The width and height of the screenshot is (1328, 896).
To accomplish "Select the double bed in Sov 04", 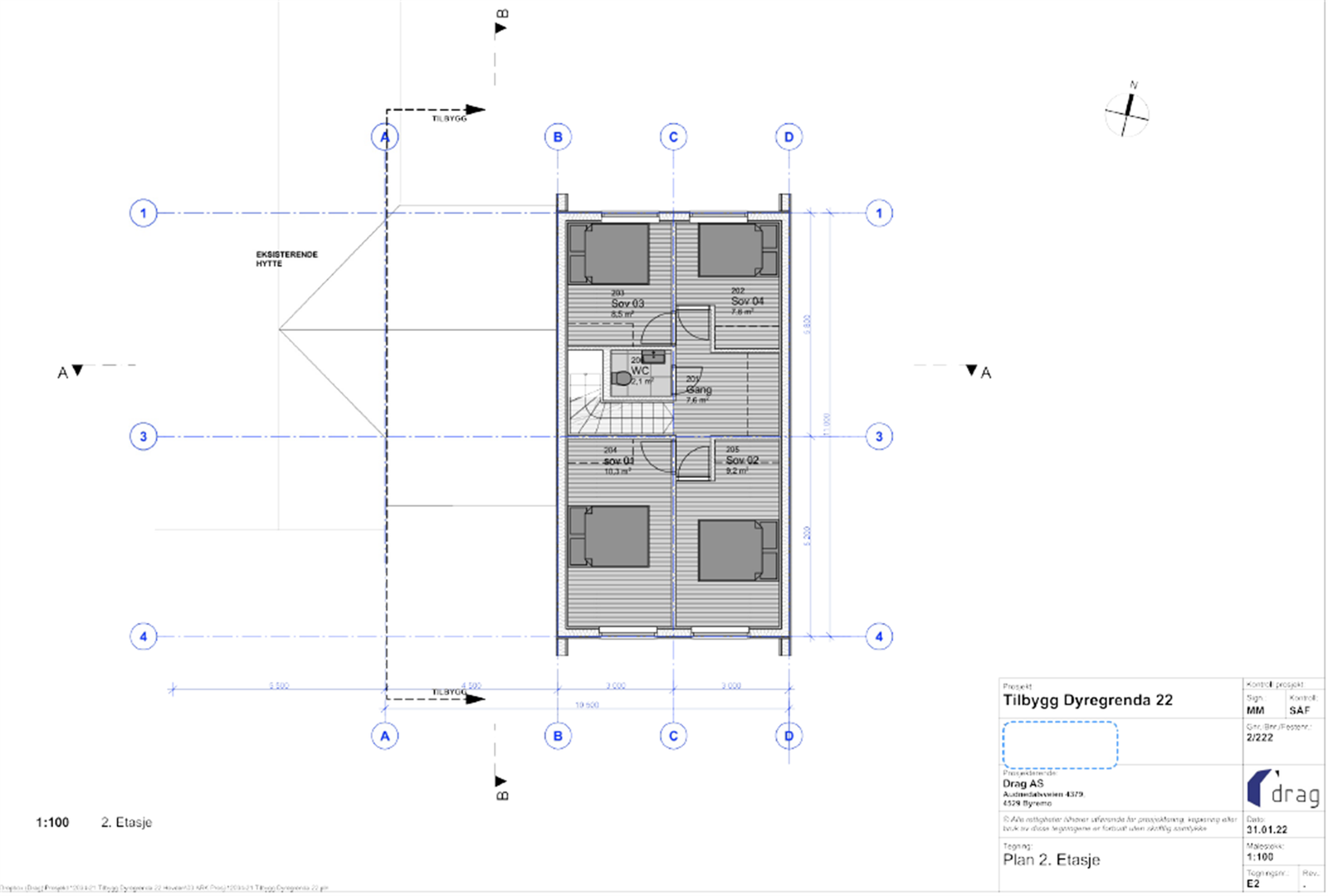I will coord(738,250).
